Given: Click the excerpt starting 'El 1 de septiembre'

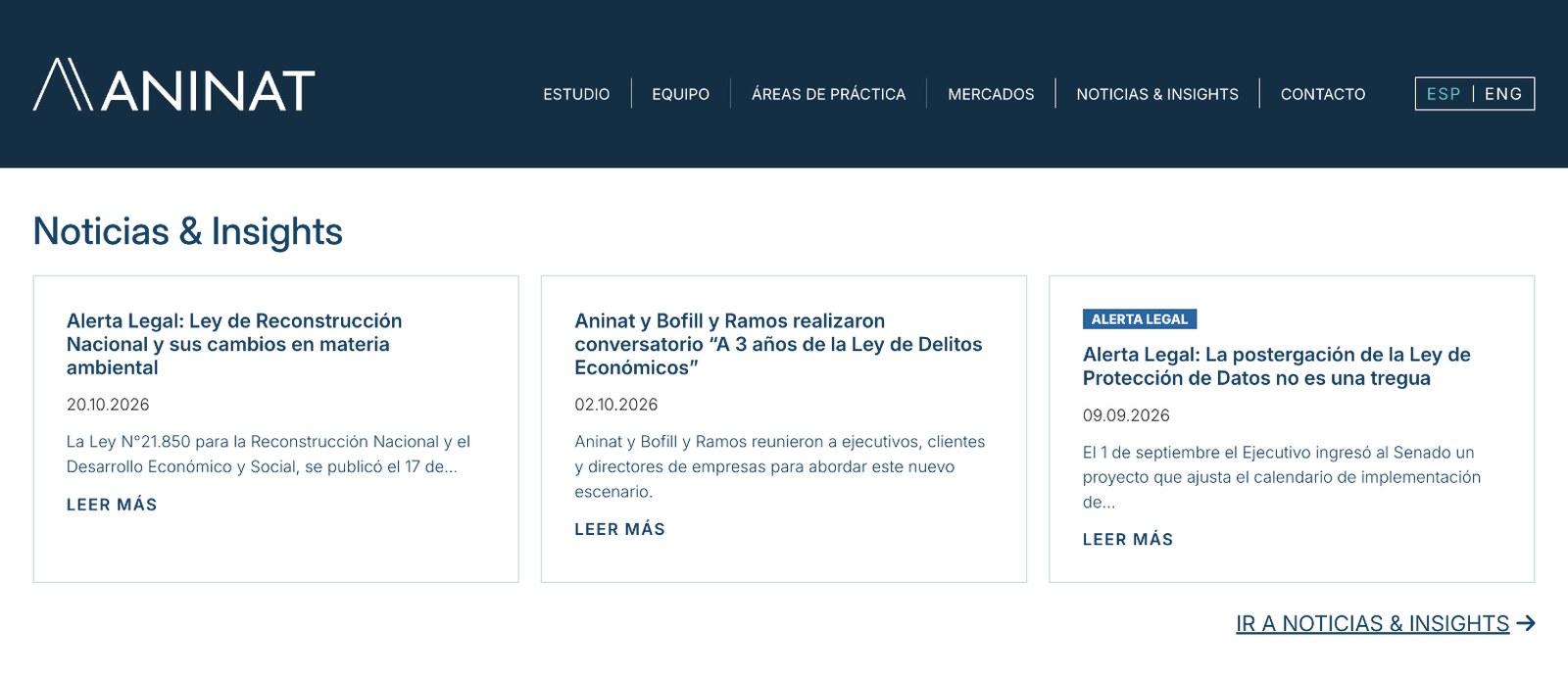Looking at the screenshot, I should pos(1282,477).
